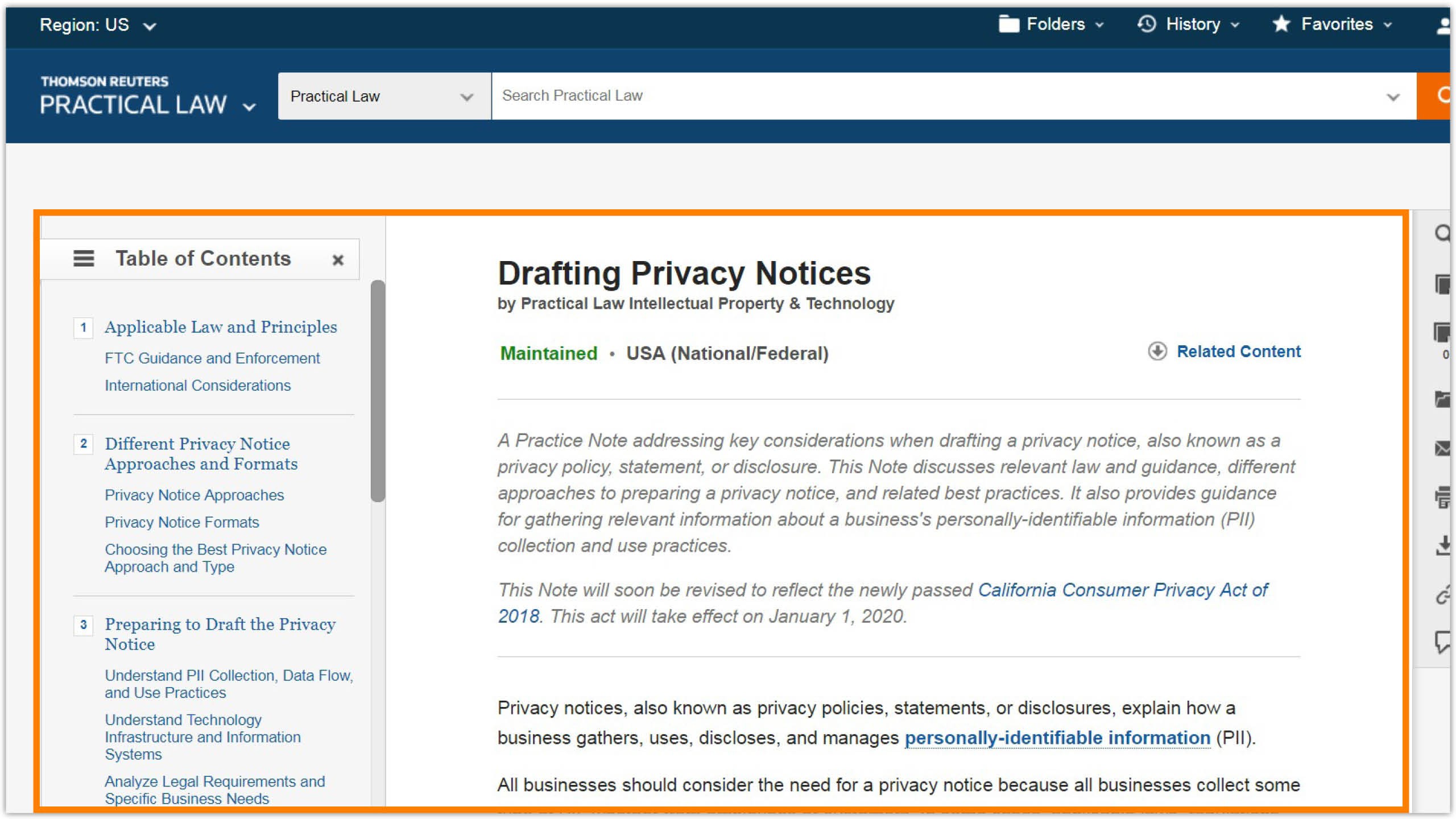Open California Consumer Privacy Act of 2018 link
The image size is (1456, 819).
(1122, 590)
